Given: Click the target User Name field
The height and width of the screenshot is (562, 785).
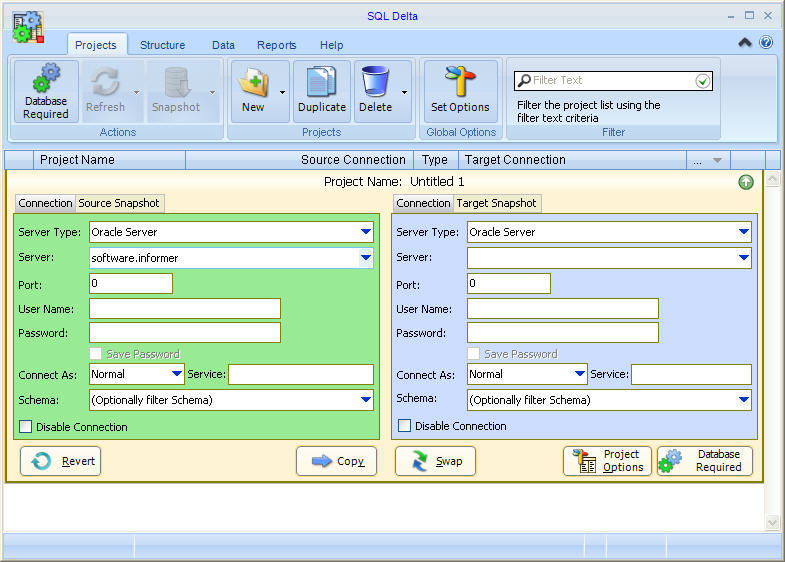Looking at the screenshot, I should [563, 308].
